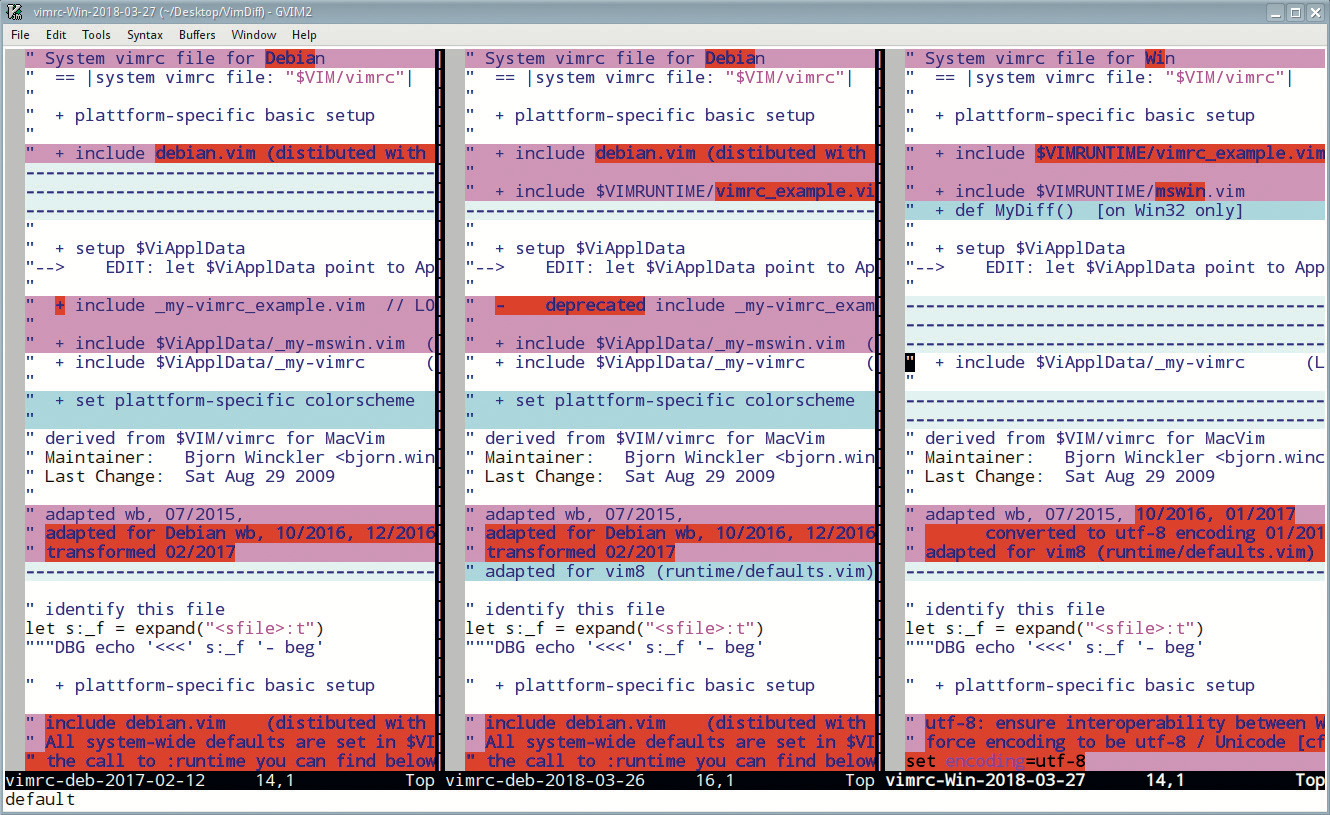The width and height of the screenshot is (1330, 815).
Task: Open the Edit menu
Action: 56,35
